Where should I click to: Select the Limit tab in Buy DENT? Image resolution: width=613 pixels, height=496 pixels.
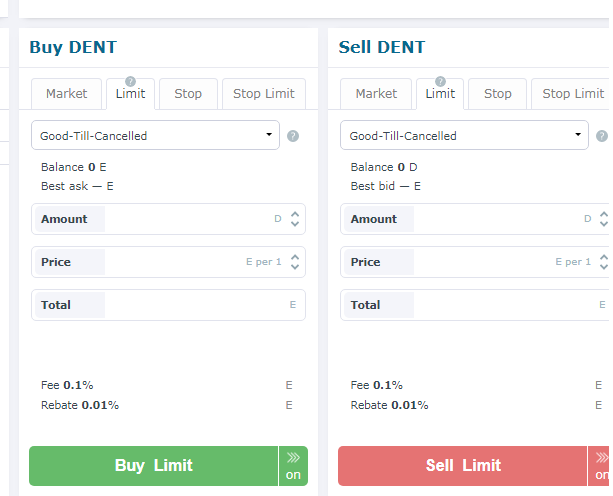pyautogui.click(x=131, y=94)
